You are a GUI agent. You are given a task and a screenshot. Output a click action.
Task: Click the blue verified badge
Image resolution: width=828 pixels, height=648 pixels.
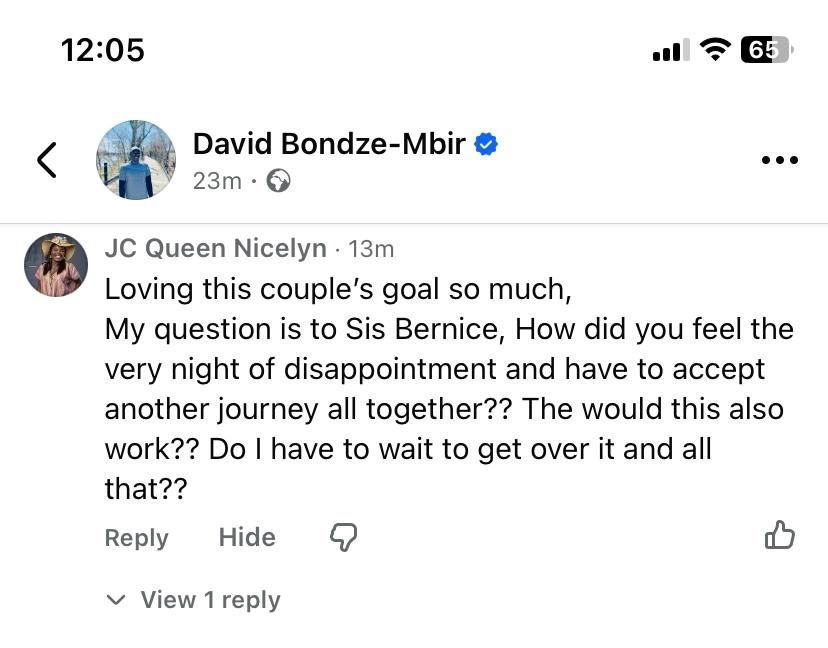point(486,144)
